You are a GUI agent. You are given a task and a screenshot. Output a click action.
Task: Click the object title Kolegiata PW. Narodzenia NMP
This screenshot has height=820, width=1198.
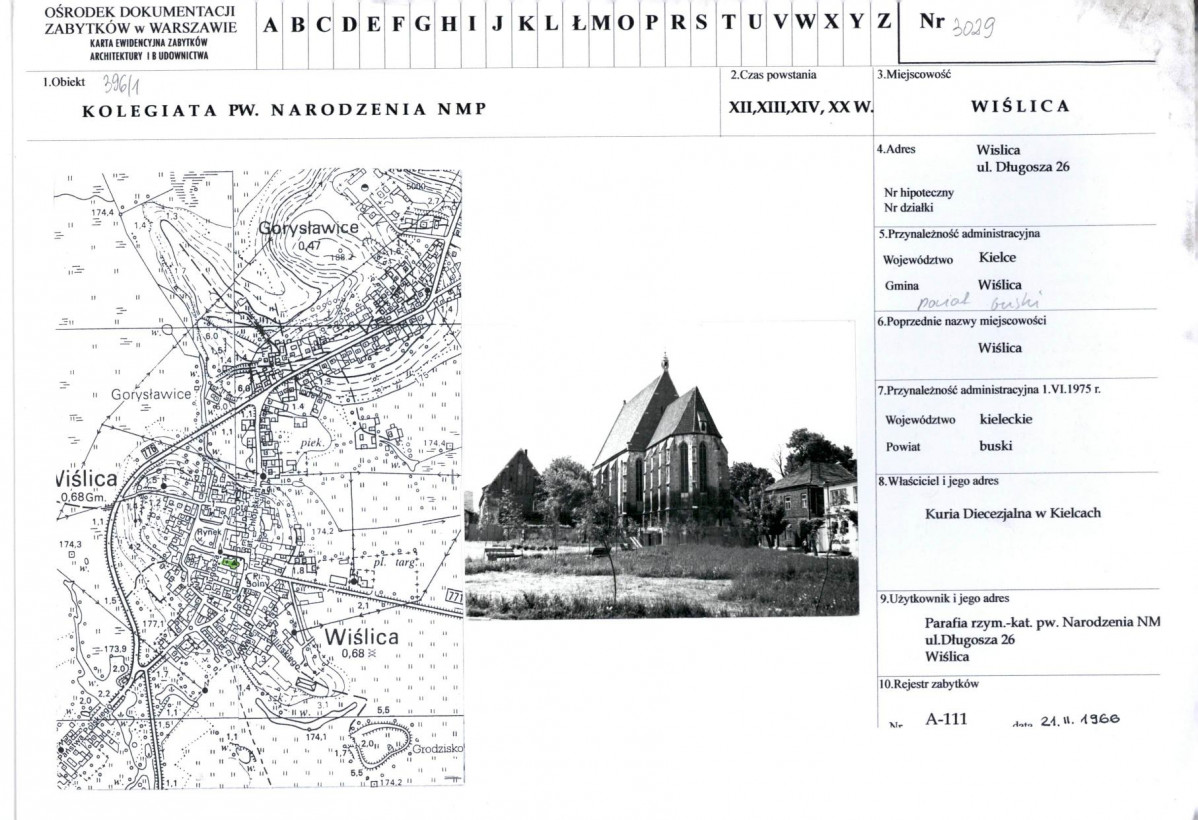point(284,109)
